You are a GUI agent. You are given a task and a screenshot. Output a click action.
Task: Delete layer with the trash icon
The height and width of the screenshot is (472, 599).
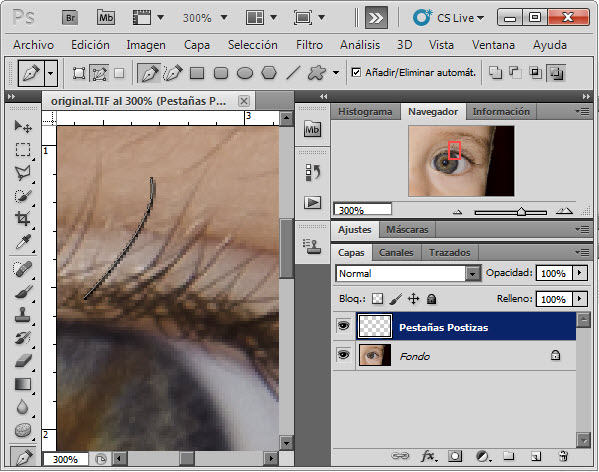pyautogui.click(x=563, y=456)
